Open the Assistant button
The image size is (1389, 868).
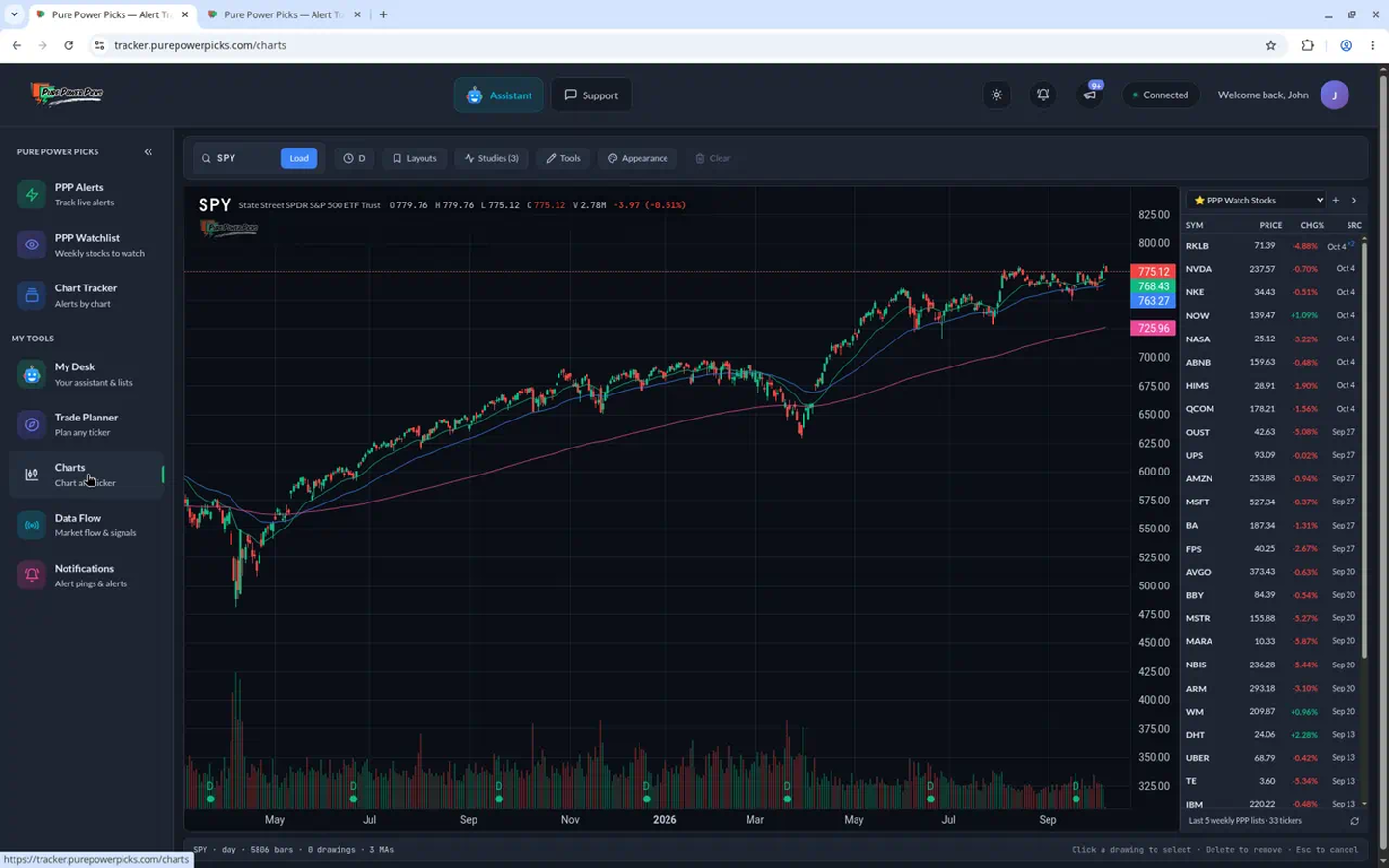pyautogui.click(x=499, y=95)
